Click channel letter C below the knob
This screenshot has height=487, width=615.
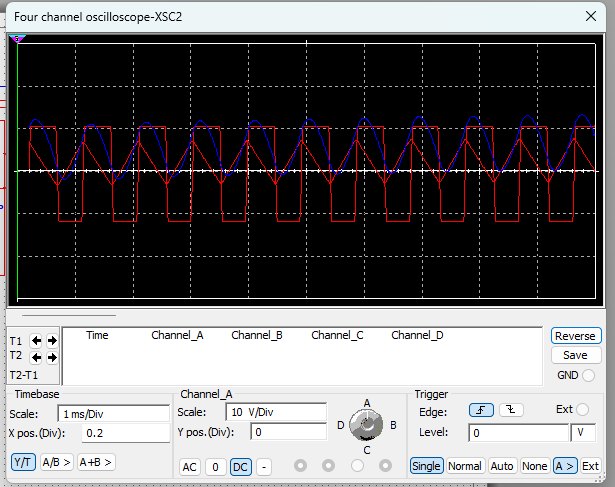click(x=367, y=450)
